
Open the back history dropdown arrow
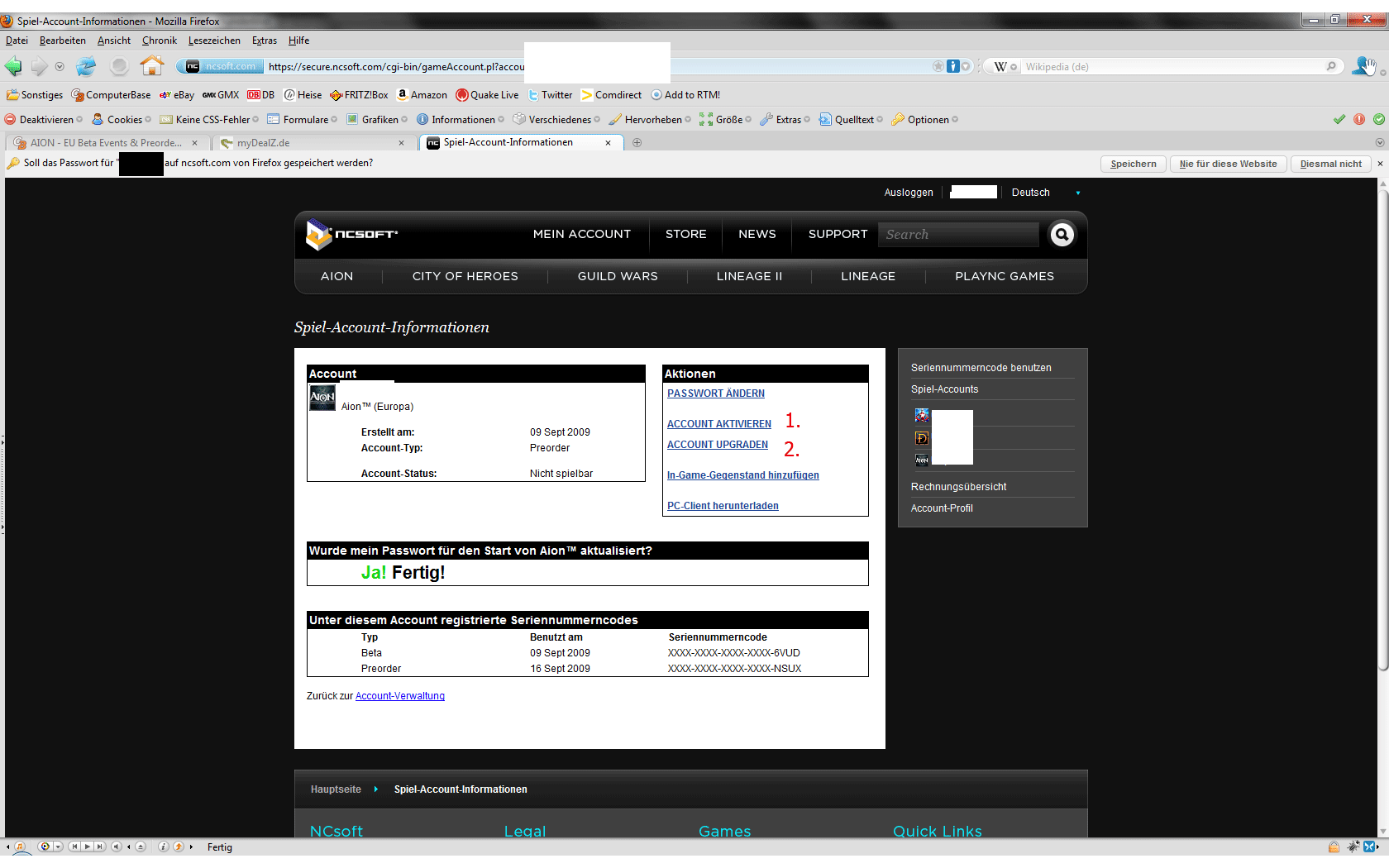(x=60, y=66)
